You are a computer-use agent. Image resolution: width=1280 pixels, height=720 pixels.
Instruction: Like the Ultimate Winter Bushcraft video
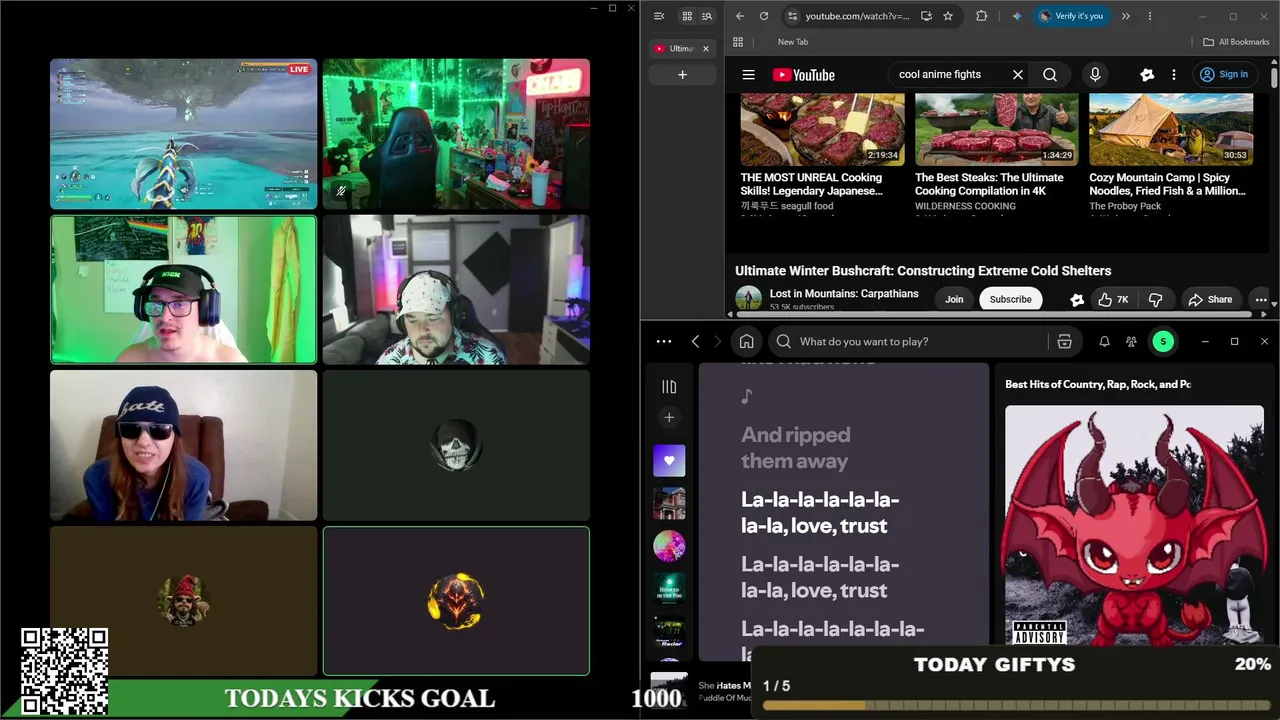(1112, 299)
